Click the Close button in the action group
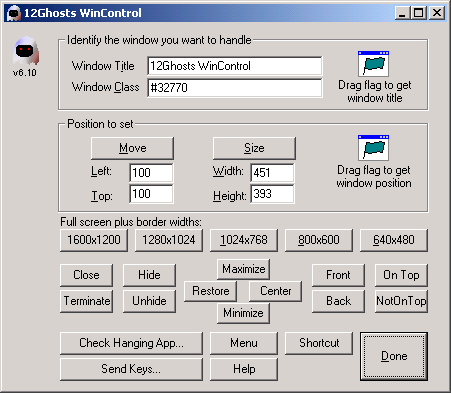The image size is (451, 393). click(x=86, y=275)
